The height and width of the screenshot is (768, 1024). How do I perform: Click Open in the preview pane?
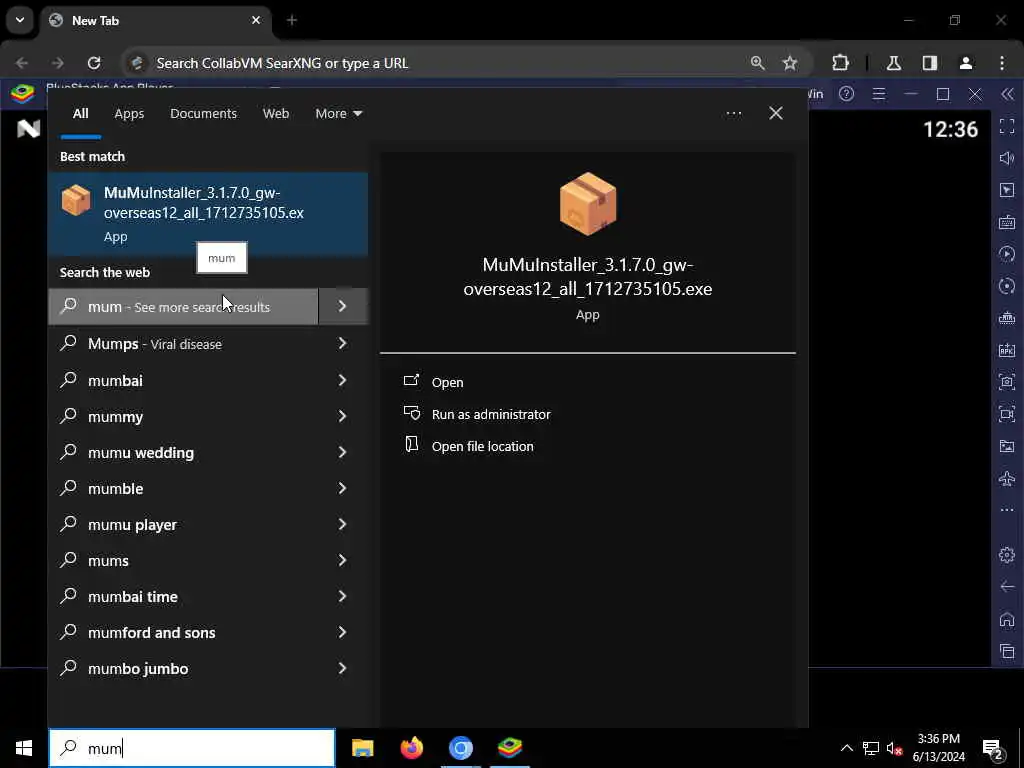click(x=447, y=382)
